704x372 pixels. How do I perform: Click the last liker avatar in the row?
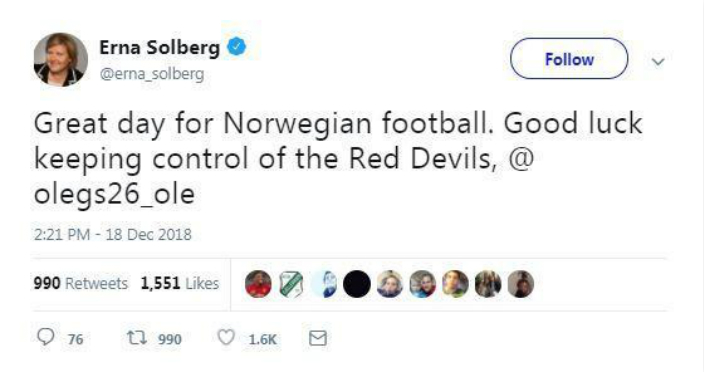pyautogui.click(x=521, y=284)
